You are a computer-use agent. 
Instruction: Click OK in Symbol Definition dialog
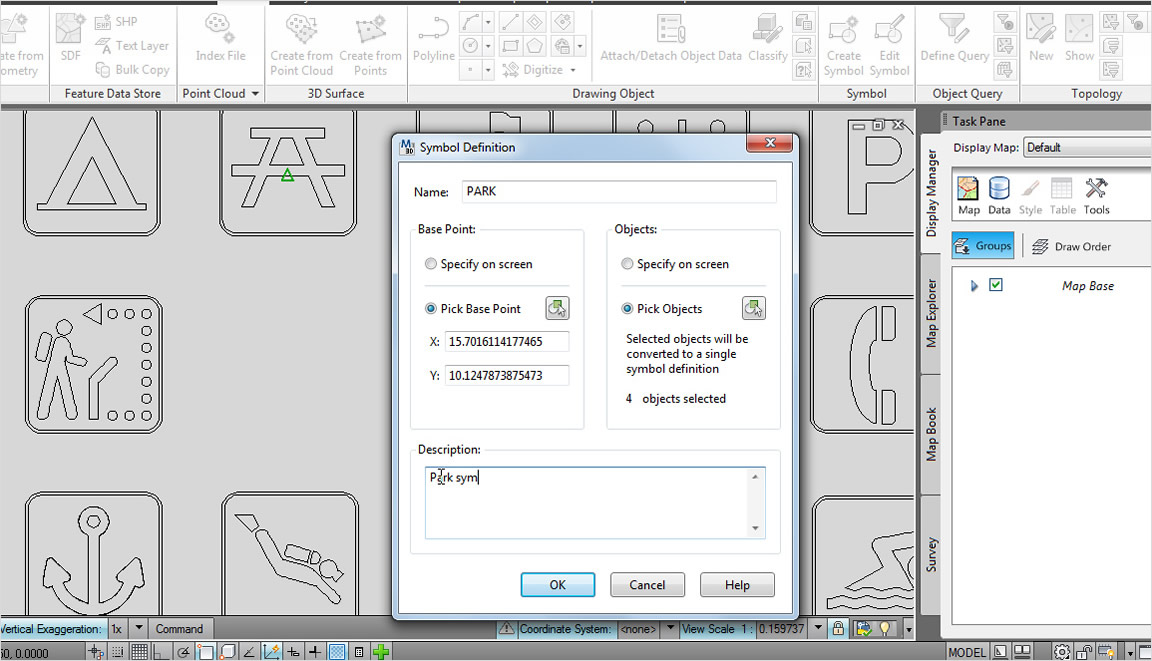558,585
